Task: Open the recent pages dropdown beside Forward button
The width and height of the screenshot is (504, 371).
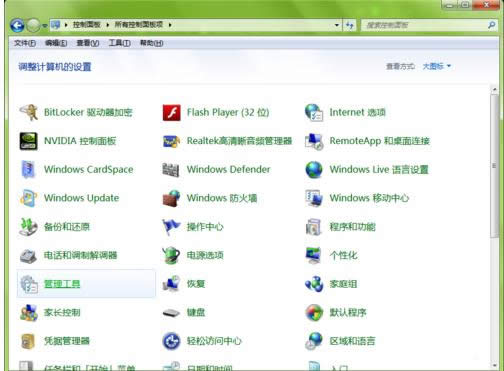Action: (x=45, y=25)
